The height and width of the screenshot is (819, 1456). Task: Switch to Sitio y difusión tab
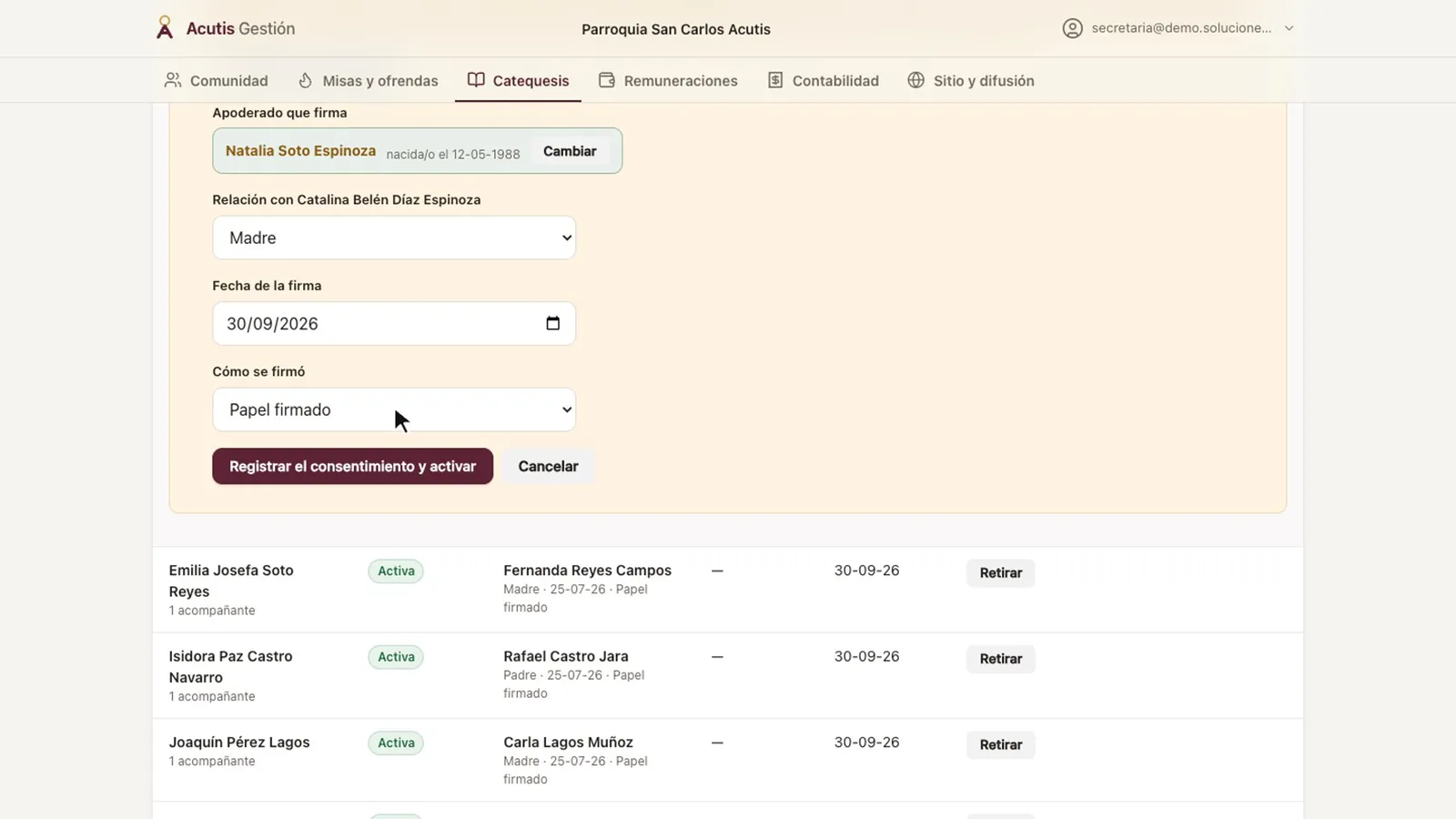[971, 80]
